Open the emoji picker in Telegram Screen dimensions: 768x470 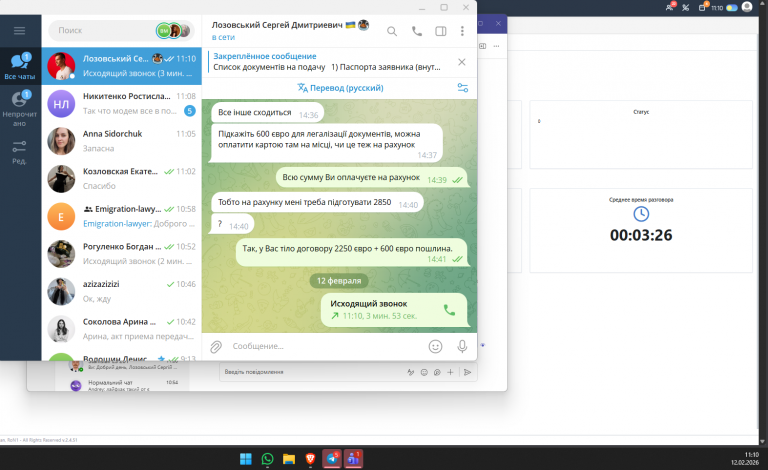click(x=435, y=347)
